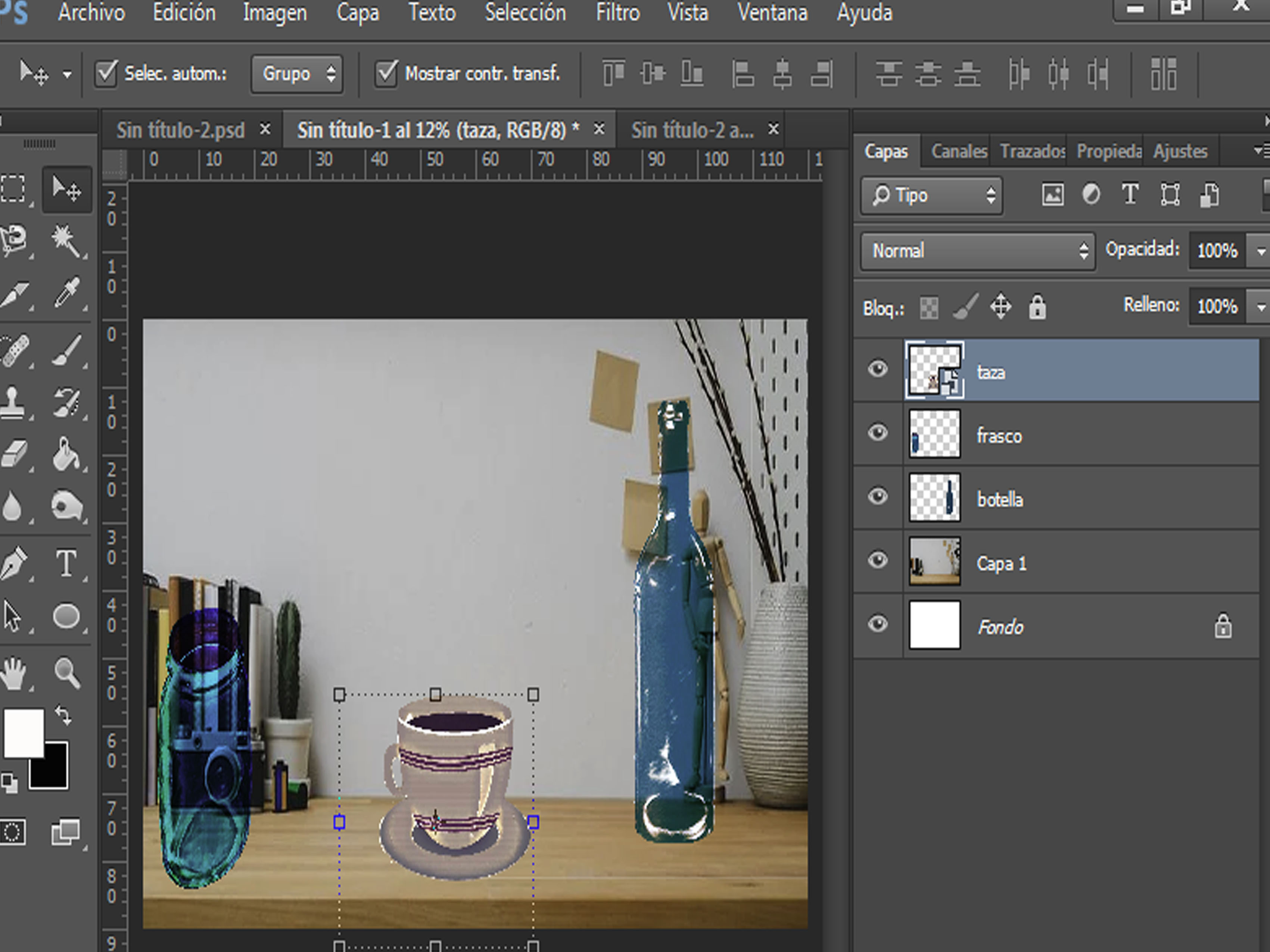This screenshot has width=1270, height=952.
Task: Open the Filtro menu
Action: pyautogui.click(x=618, y=13)
